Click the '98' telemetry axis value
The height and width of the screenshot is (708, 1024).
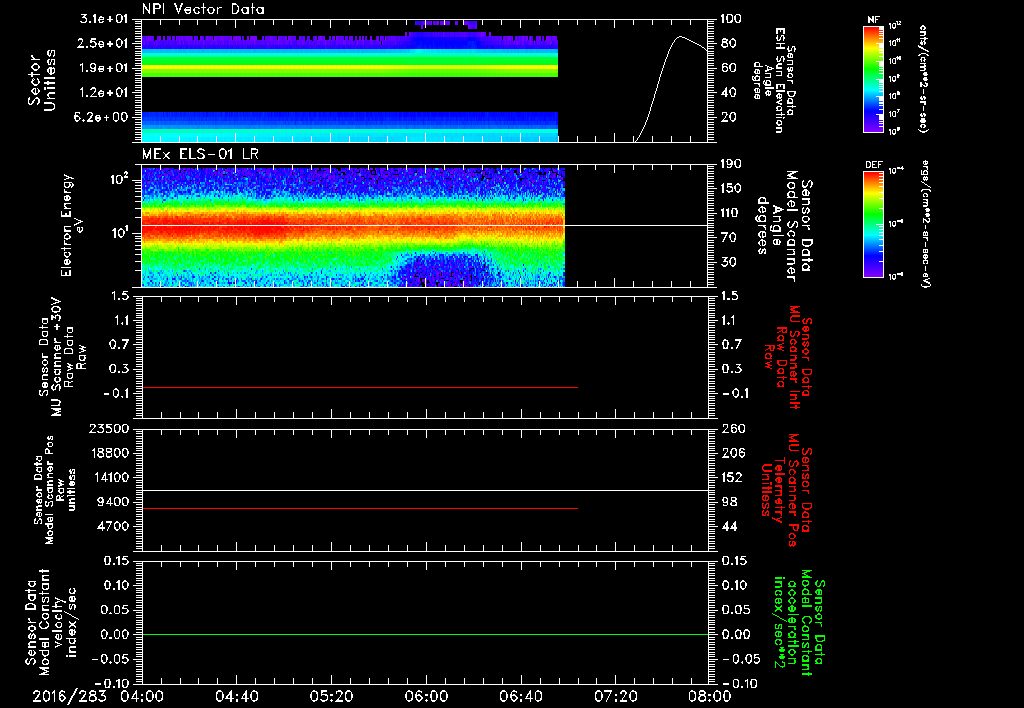pos(729,502)
